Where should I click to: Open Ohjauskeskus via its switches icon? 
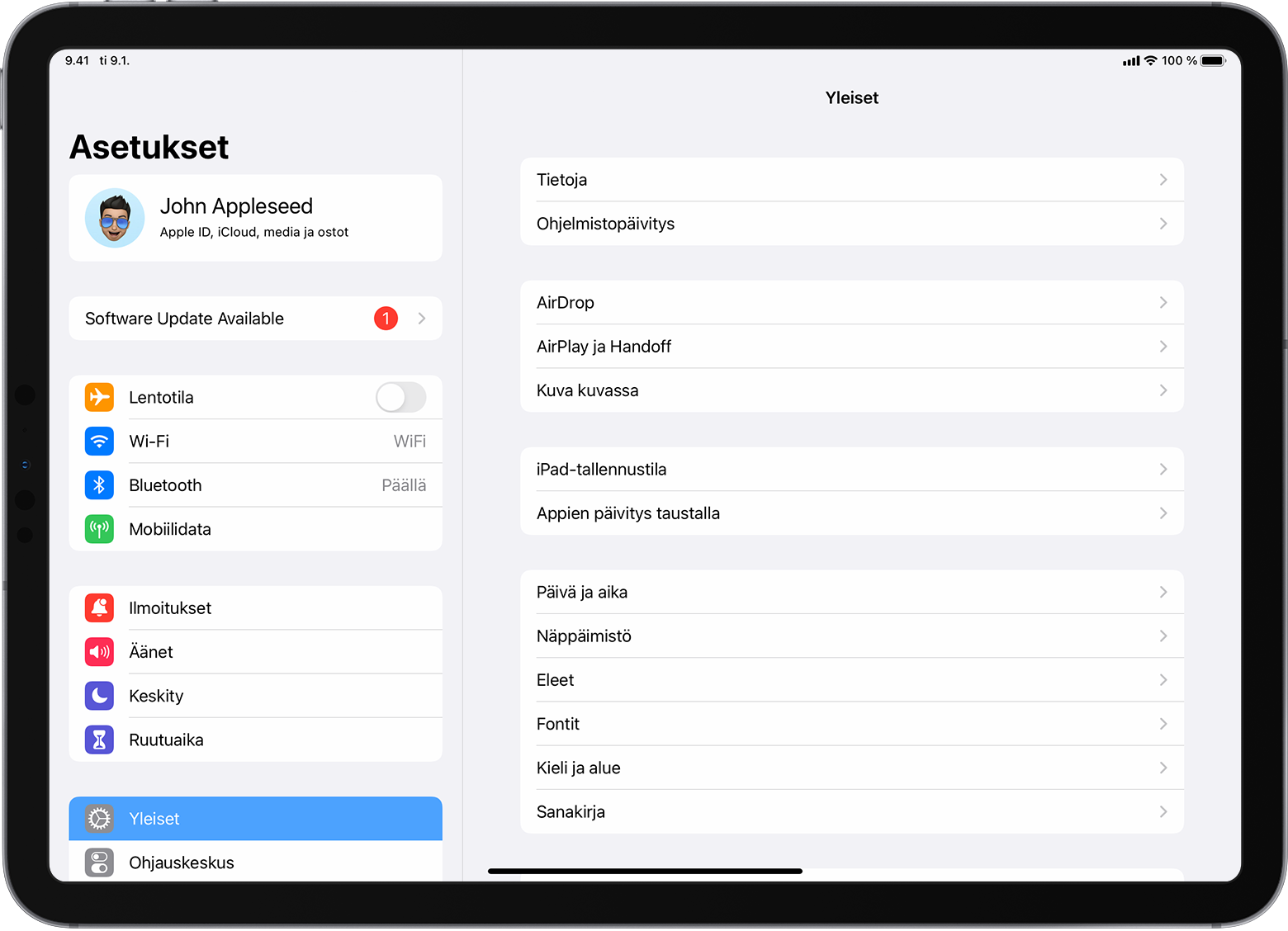pyautogui.click(x=99, y=862)
